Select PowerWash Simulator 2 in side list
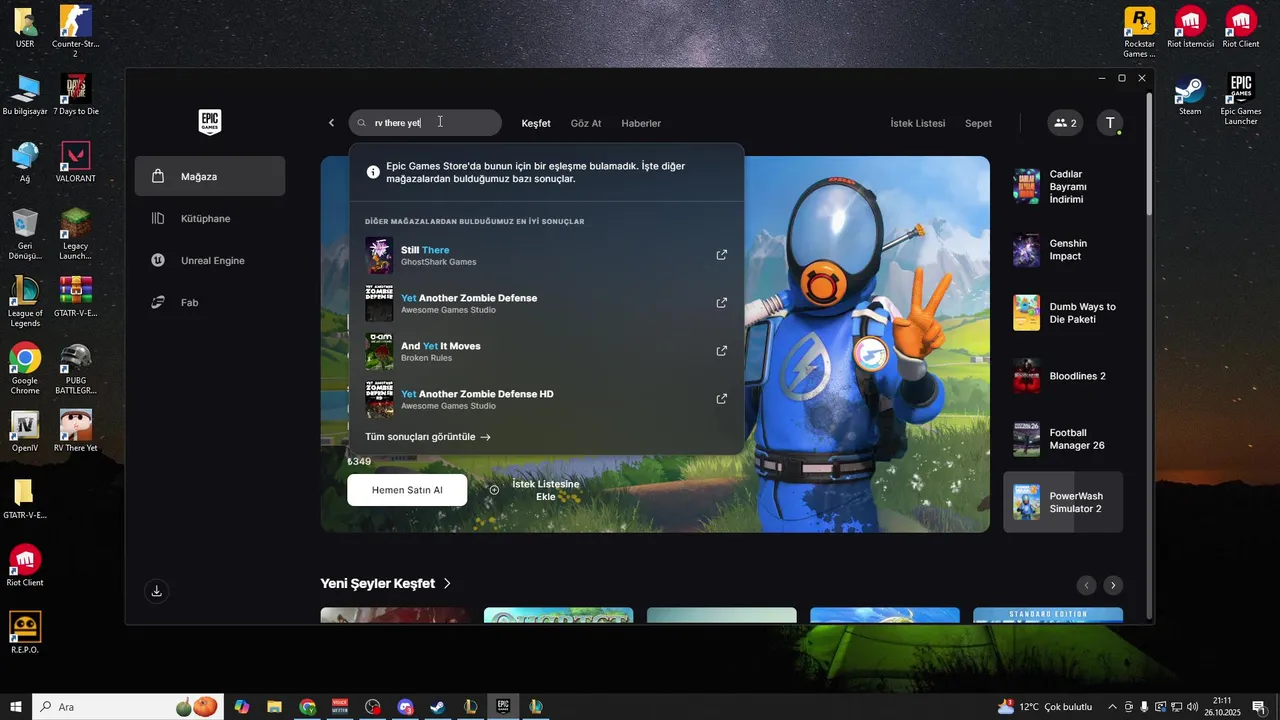 click(1063, 502)
